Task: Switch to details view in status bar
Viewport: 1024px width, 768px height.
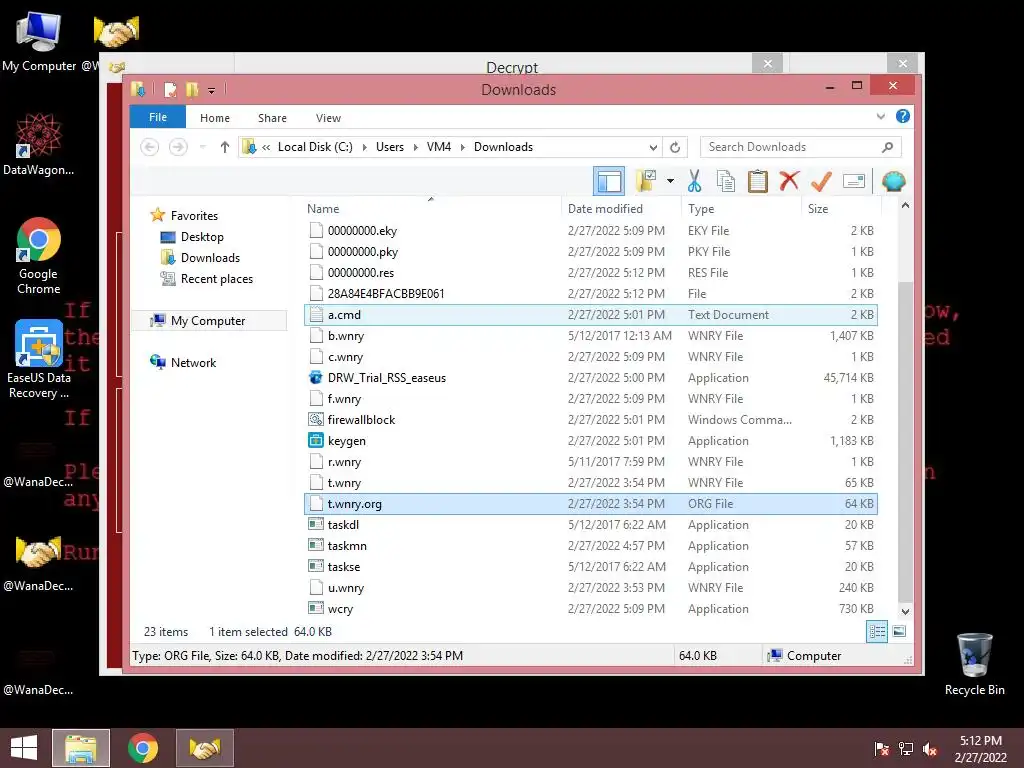Action: click(876, 631)
